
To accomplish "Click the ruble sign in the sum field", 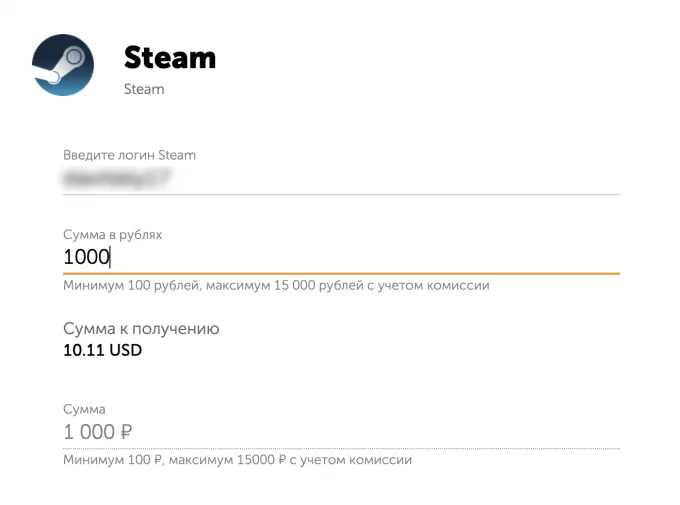I will (x=125, y=432).
